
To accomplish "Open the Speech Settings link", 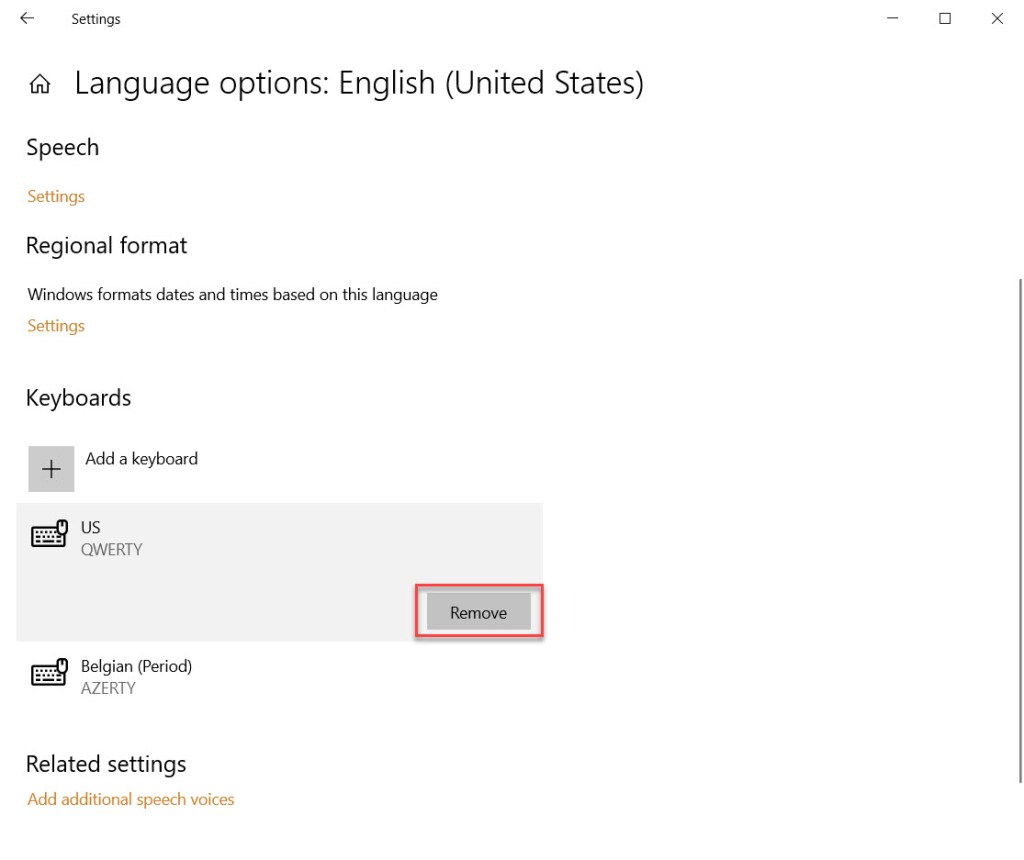I will tap(56, 196).
